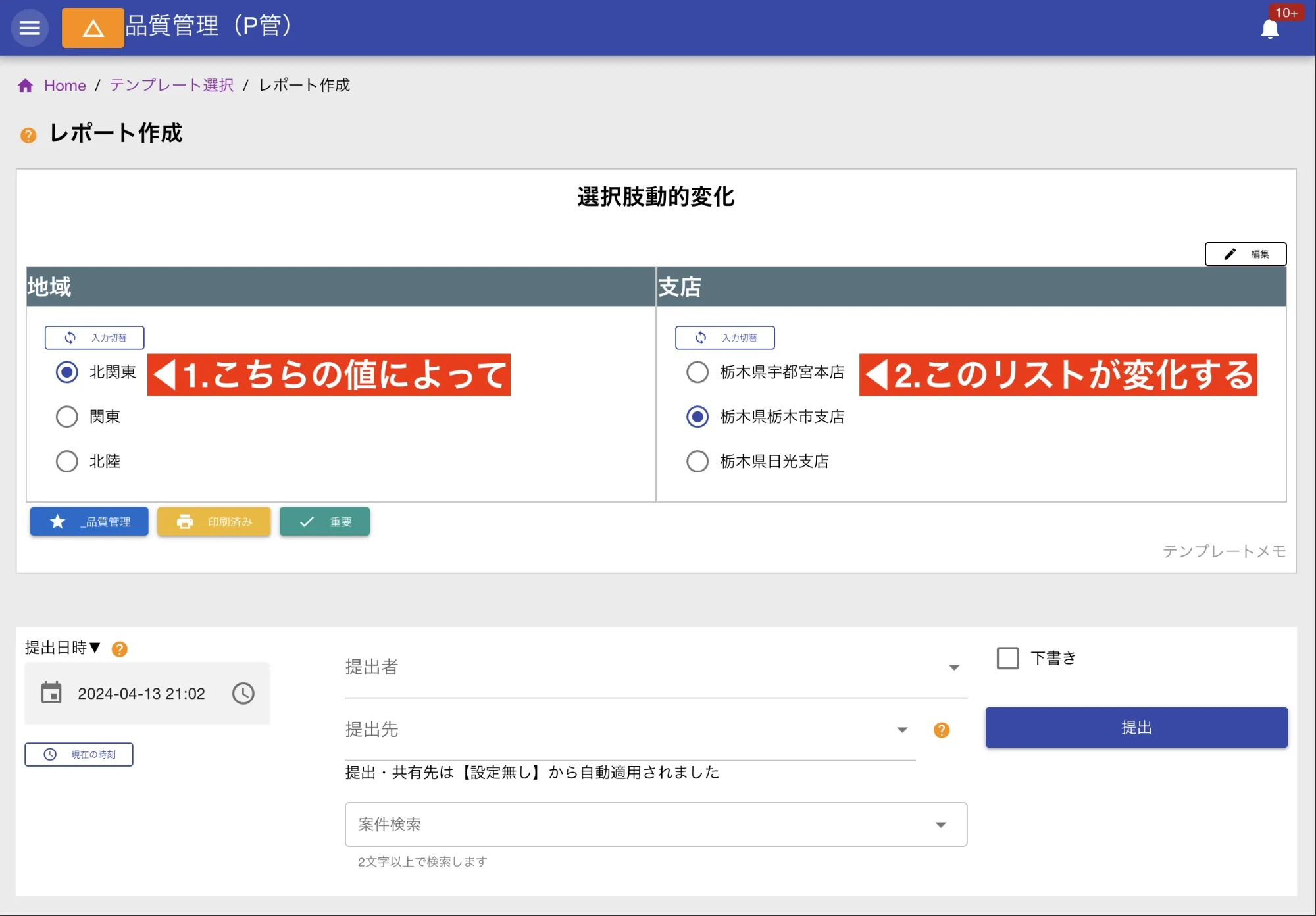Click the help icon next to レポート作成
This screenshot has width=1316, height=916.
click(x=28, y=136)
